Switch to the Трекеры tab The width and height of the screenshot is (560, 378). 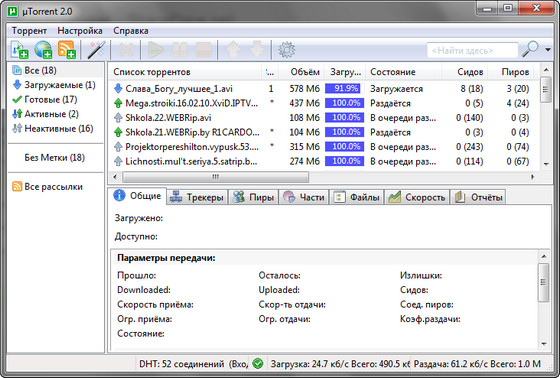197,197
